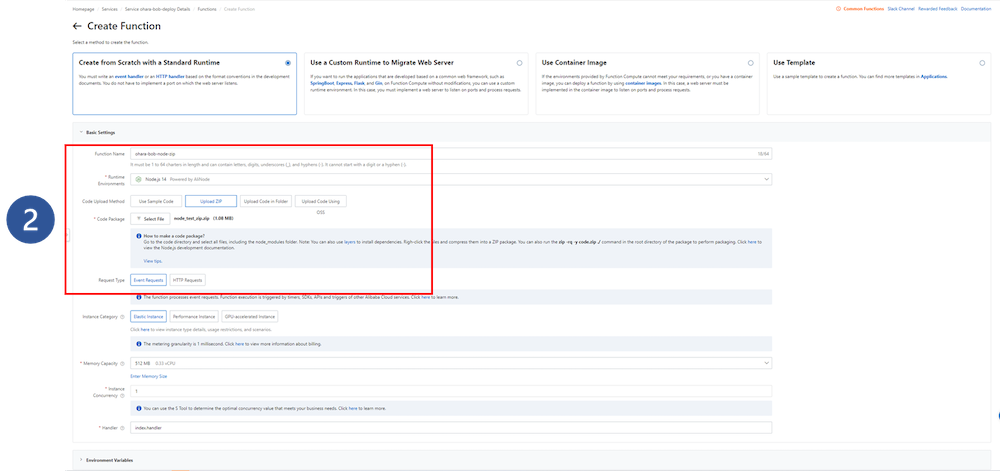The height and width of the screenshot is (471, 1000).
Task: Click the help icon next to Instance Category
Action: 122,316
